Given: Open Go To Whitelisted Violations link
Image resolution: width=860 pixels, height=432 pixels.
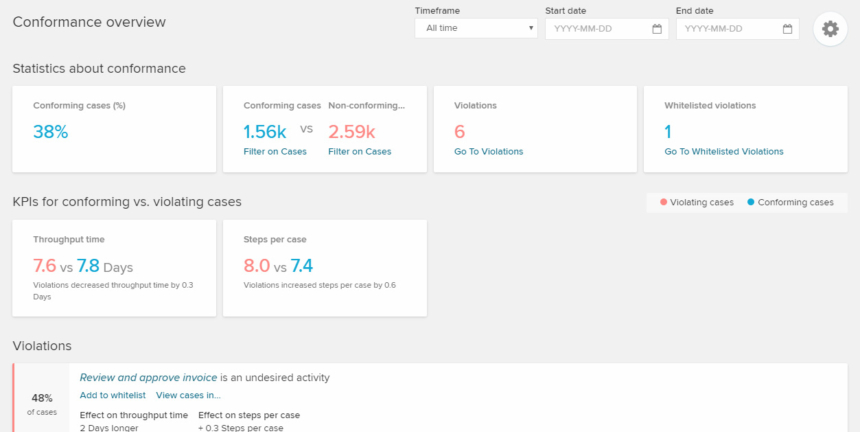Looking at the screenshot, I should [x=724, y=152].
